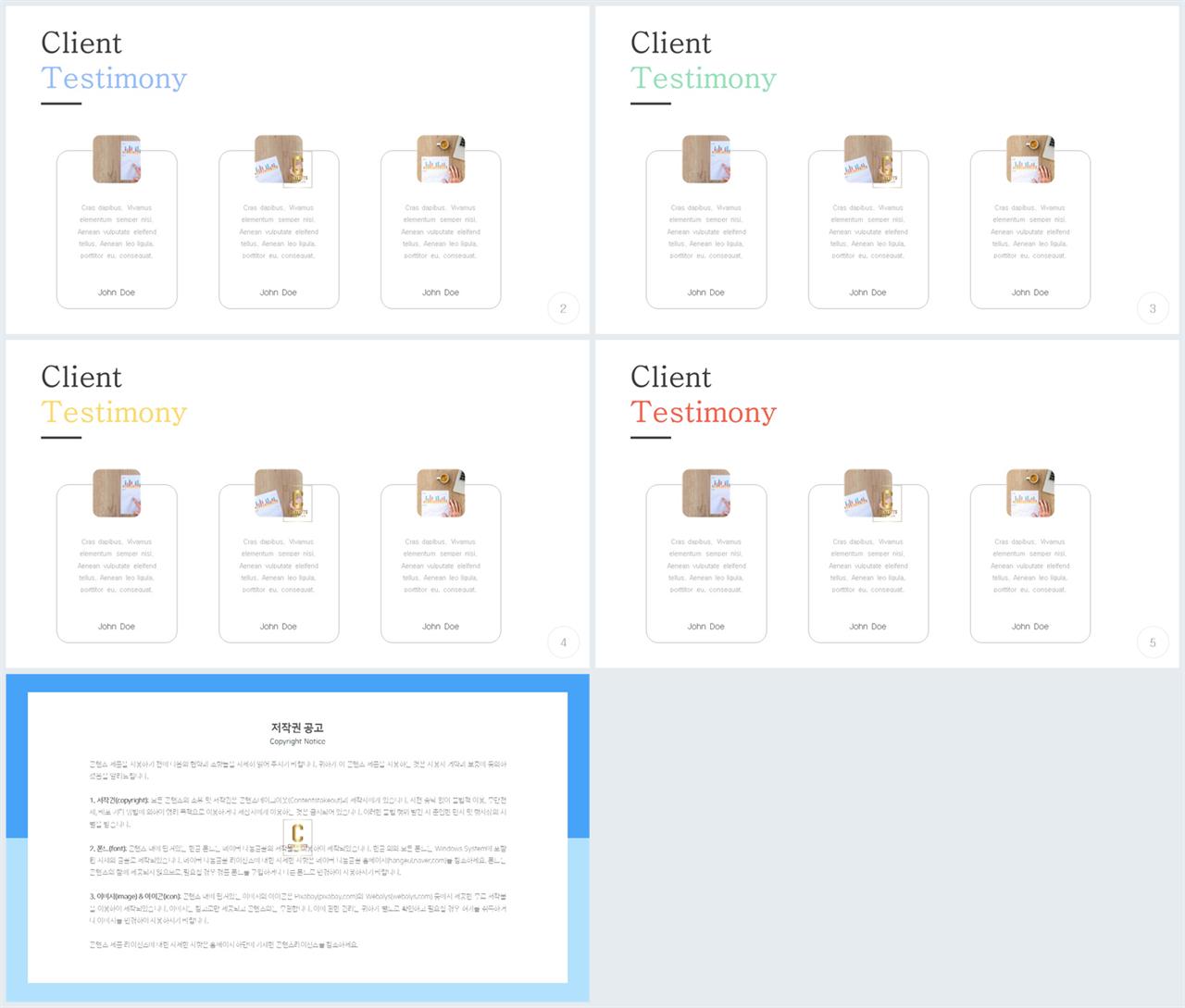1185x1008 pixels.
Task: Click the page number 5 badge
Action: click(x=1153, y=642)
